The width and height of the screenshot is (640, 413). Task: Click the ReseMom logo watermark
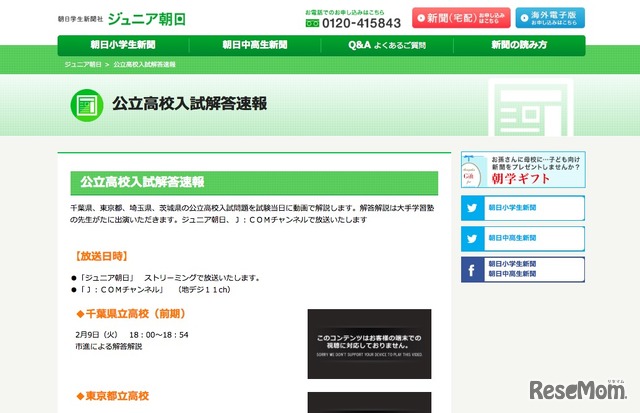578,390
